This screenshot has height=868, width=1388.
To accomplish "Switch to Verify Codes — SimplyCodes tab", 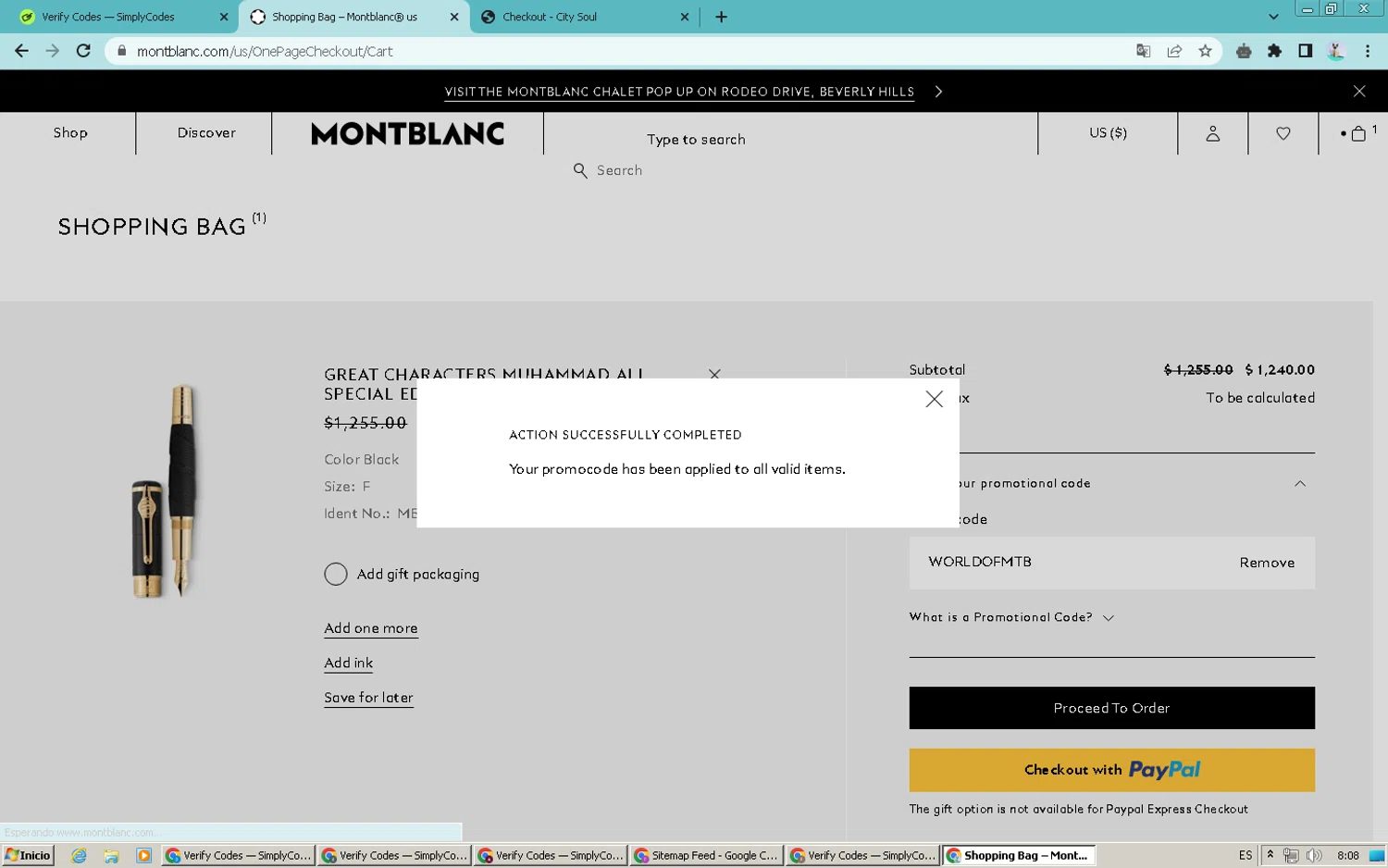I will (x=124, y=17).
